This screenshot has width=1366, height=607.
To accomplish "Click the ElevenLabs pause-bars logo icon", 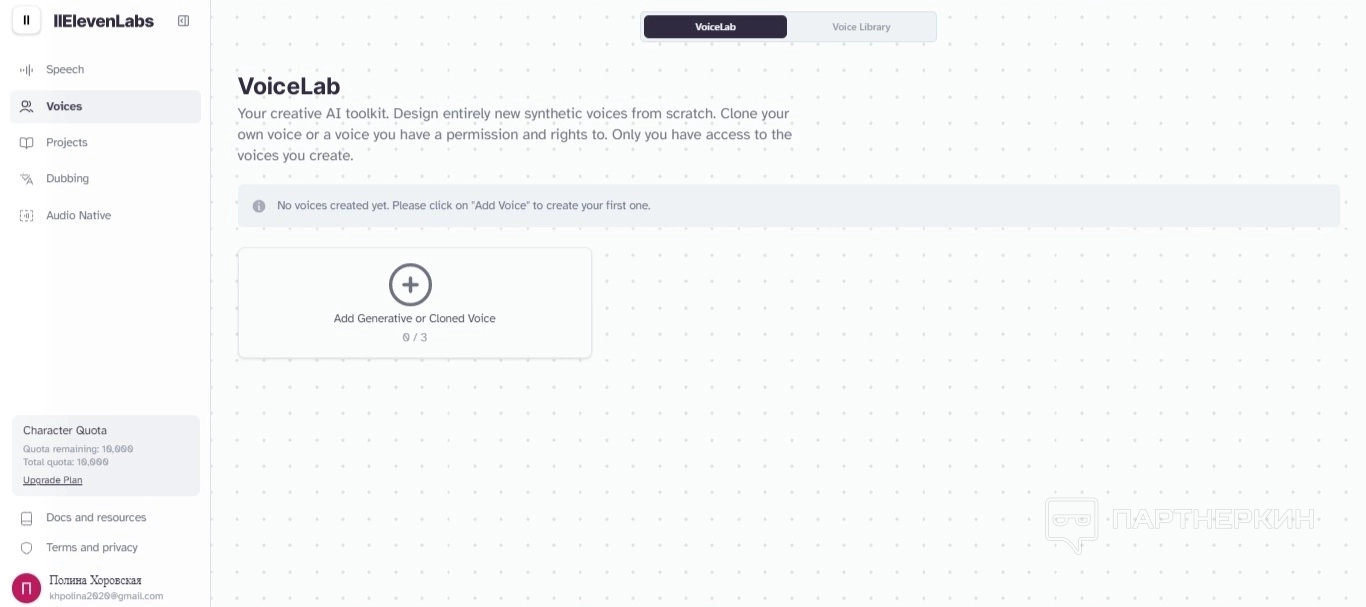I will click(27, 20).
